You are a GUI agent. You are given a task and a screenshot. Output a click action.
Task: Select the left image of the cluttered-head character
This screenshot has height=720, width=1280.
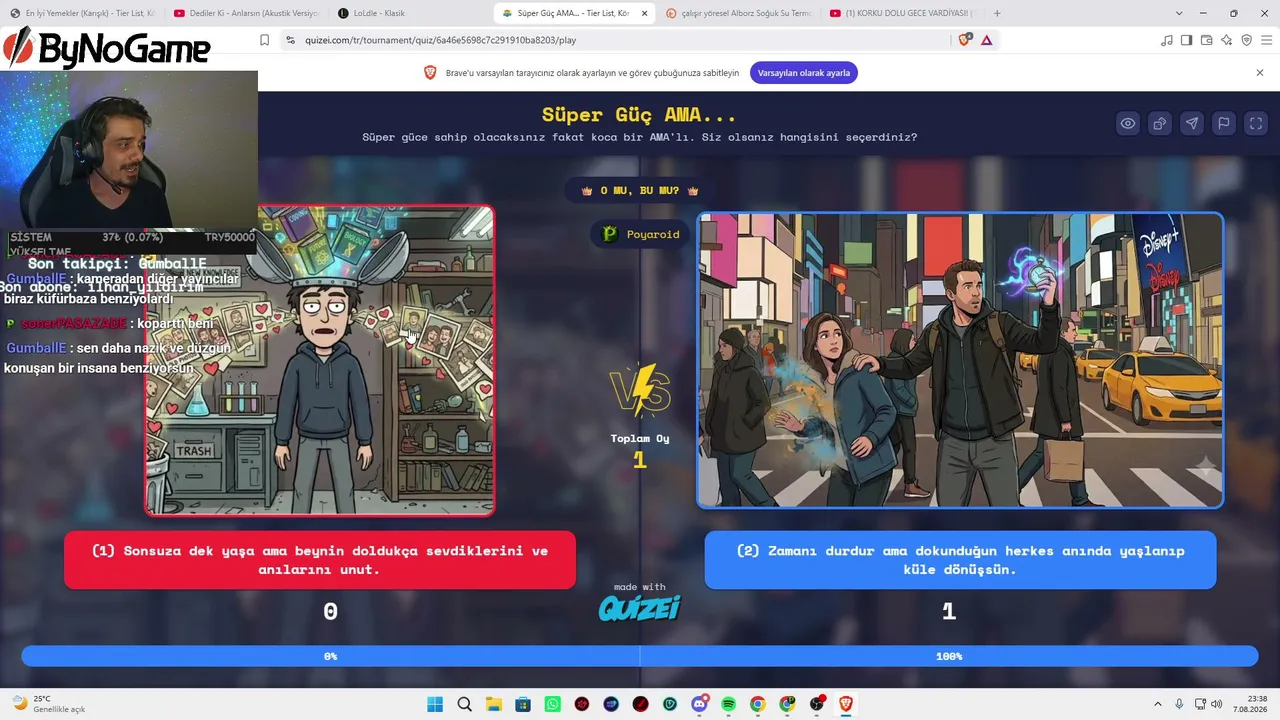(x=319, y=361)
